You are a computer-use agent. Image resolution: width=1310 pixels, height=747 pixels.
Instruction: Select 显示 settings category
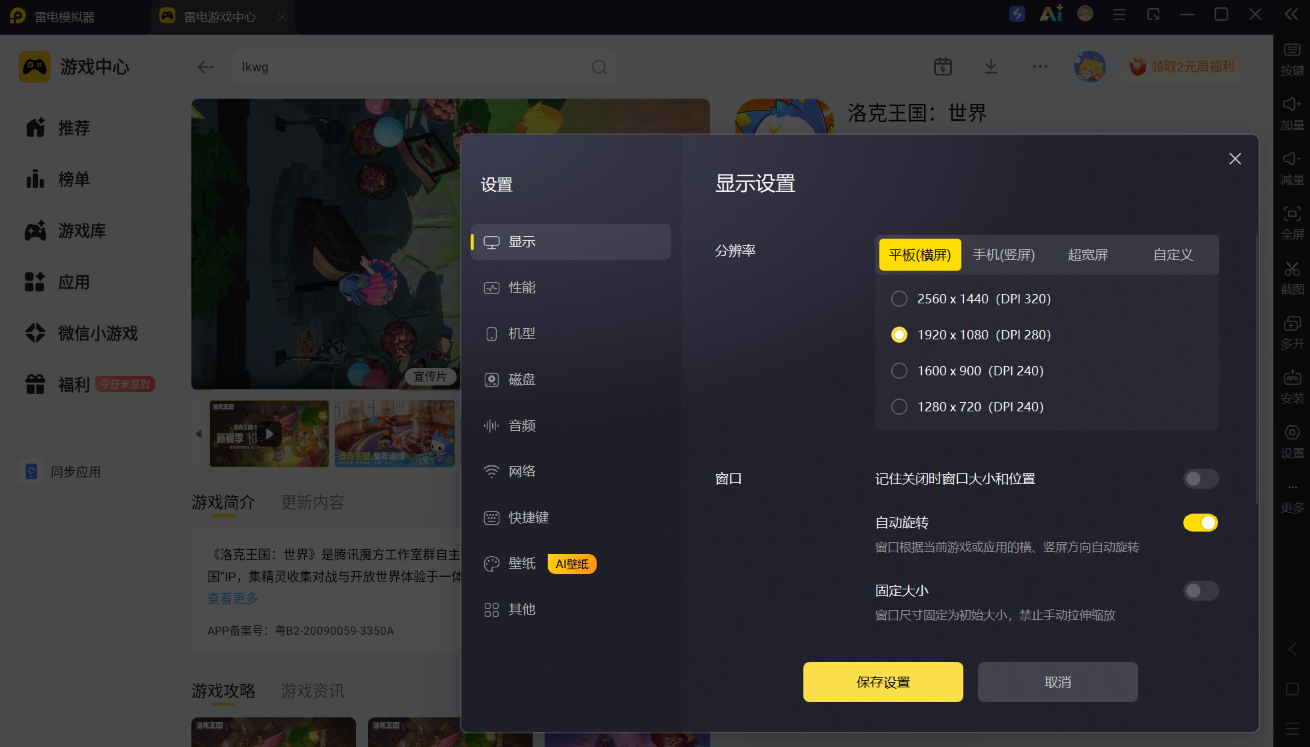(571, 242)
